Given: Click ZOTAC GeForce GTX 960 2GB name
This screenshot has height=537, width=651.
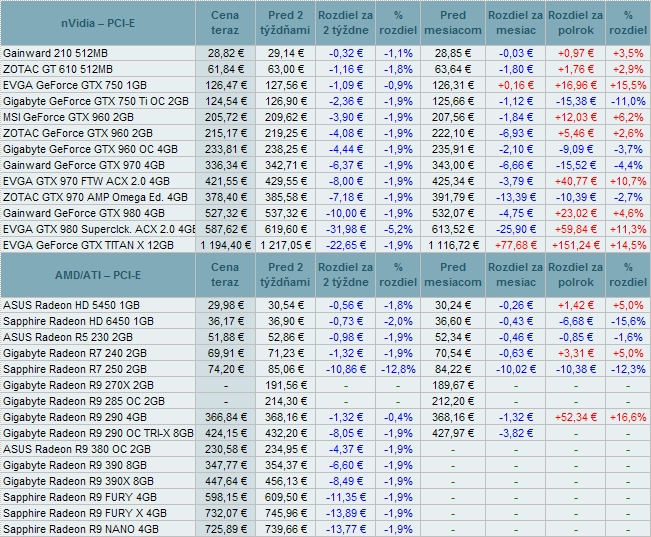Looking at the screenshot, I should (78, 133).
